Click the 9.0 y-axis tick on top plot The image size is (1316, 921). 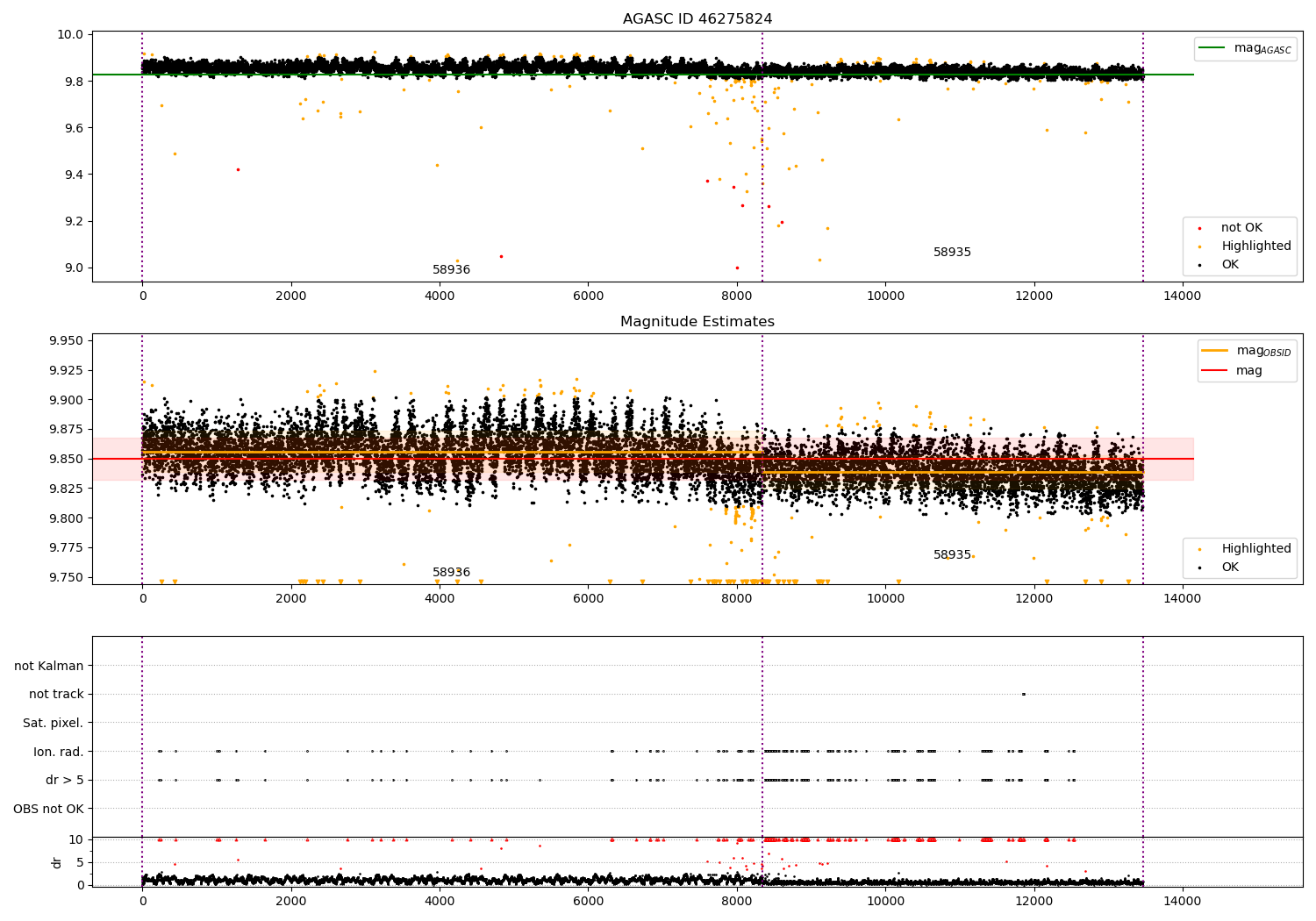click(x=73, y=268)
